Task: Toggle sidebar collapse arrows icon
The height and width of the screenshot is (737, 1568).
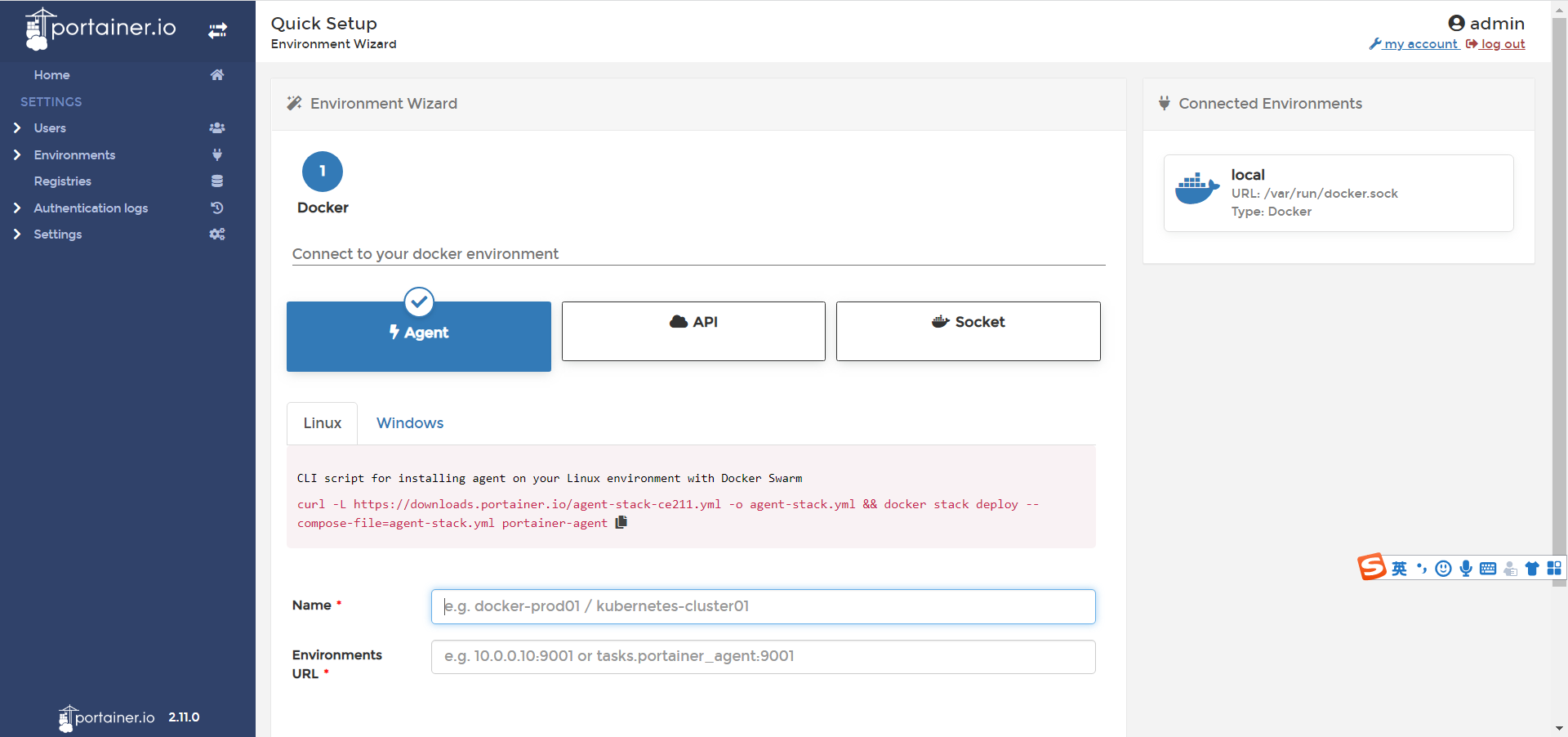Action: click(217, 31)
